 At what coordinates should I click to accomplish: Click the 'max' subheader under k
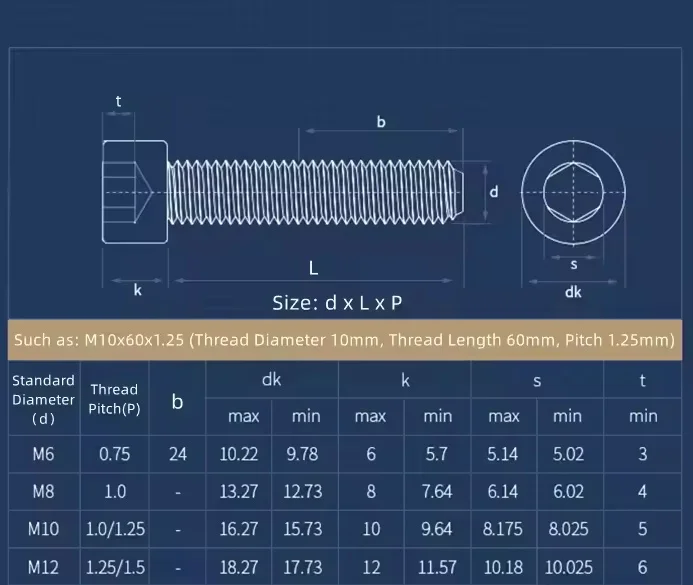pyautogui.click(x=370, y=416)
